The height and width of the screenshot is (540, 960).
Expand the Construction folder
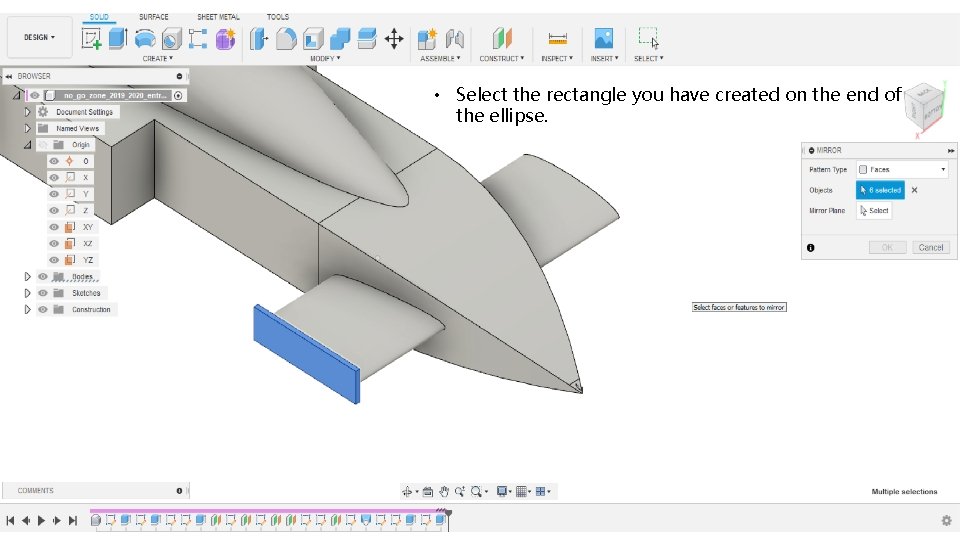coord(28,310)
